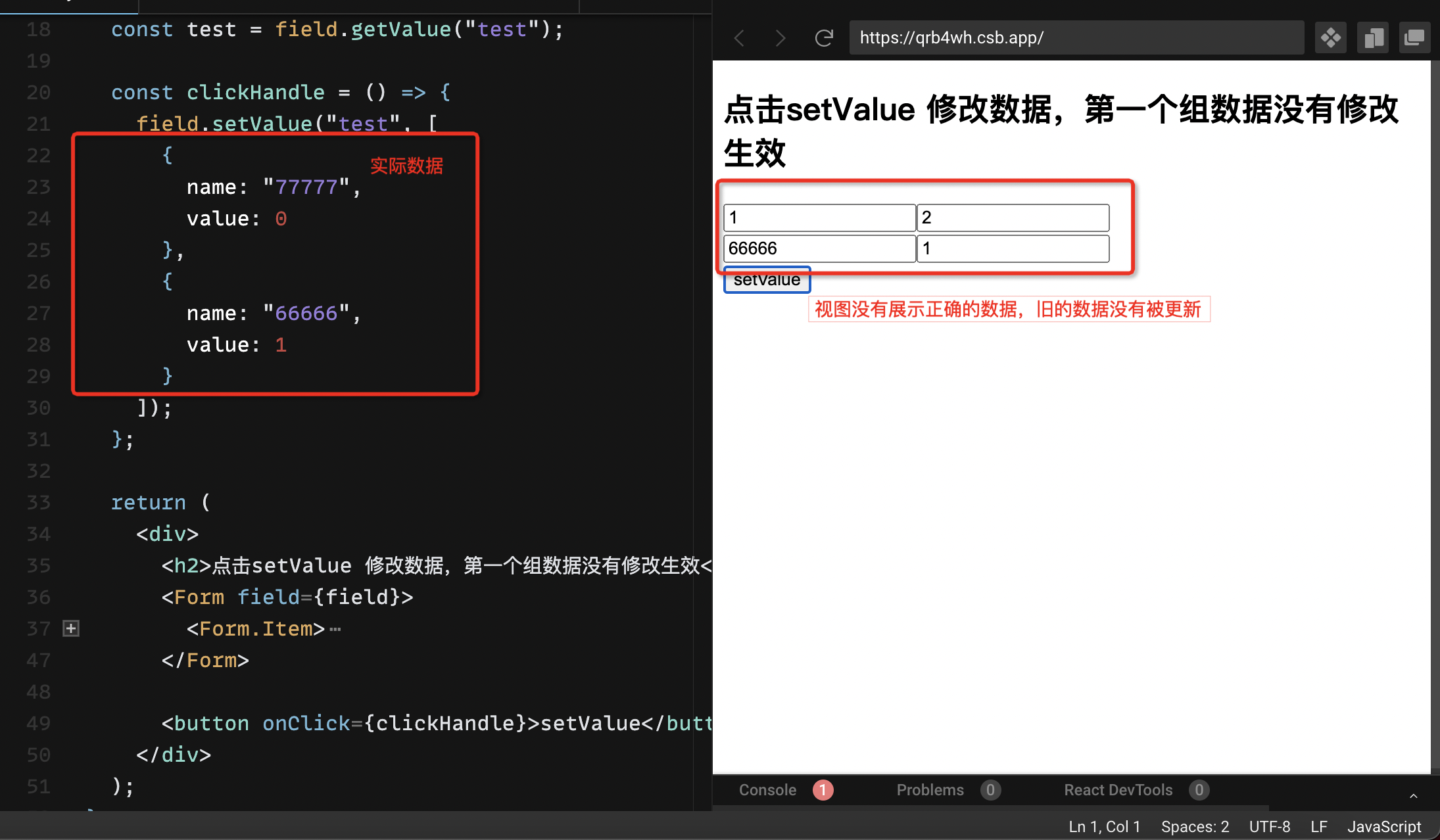This screenshot has height=840, width=1440.
Task: Click the browser preview back arrow
Action: pyautogui.click(x=739, y=38)
